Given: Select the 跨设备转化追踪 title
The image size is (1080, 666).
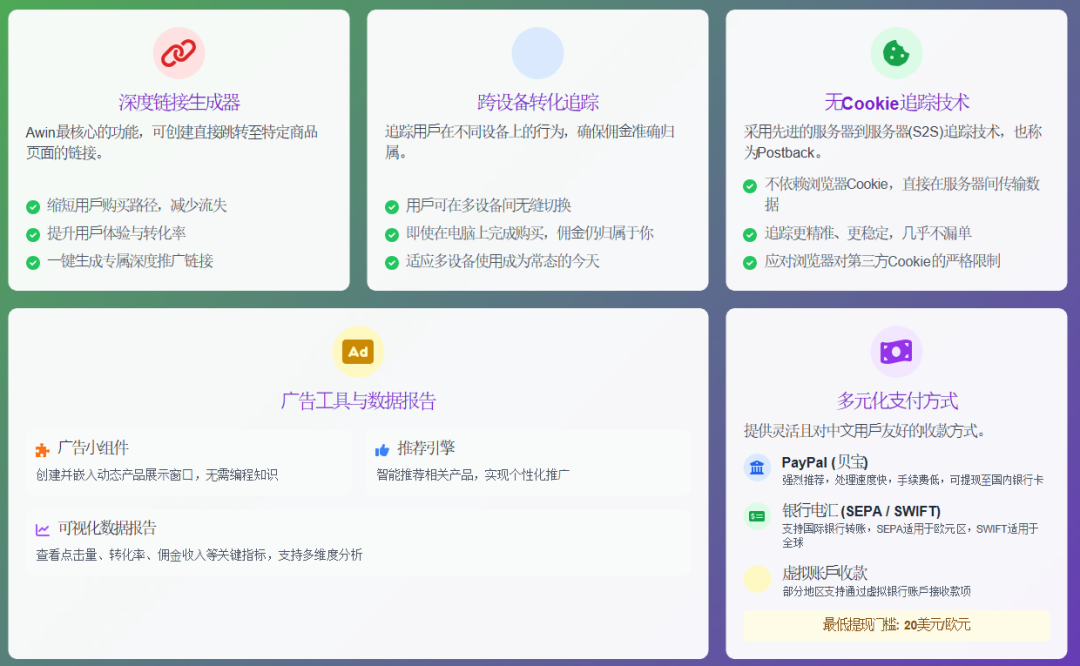Looking at the screenshot, I should coord(538,102).
